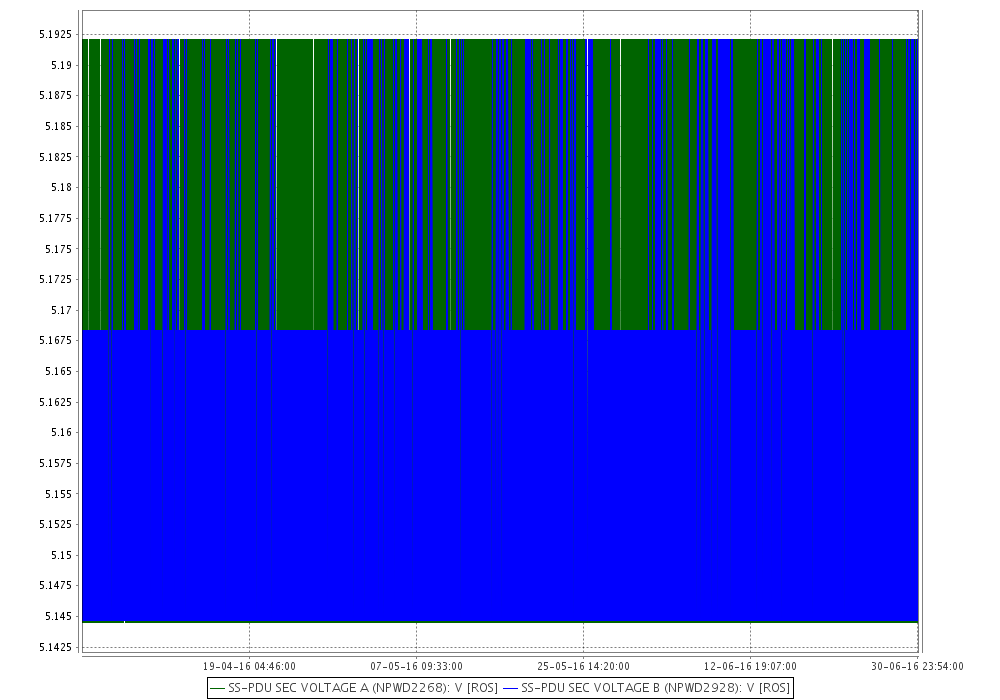The image size is (1000, 700).
Task: Click y-axis value 5.165
Action: pos(59,371)
